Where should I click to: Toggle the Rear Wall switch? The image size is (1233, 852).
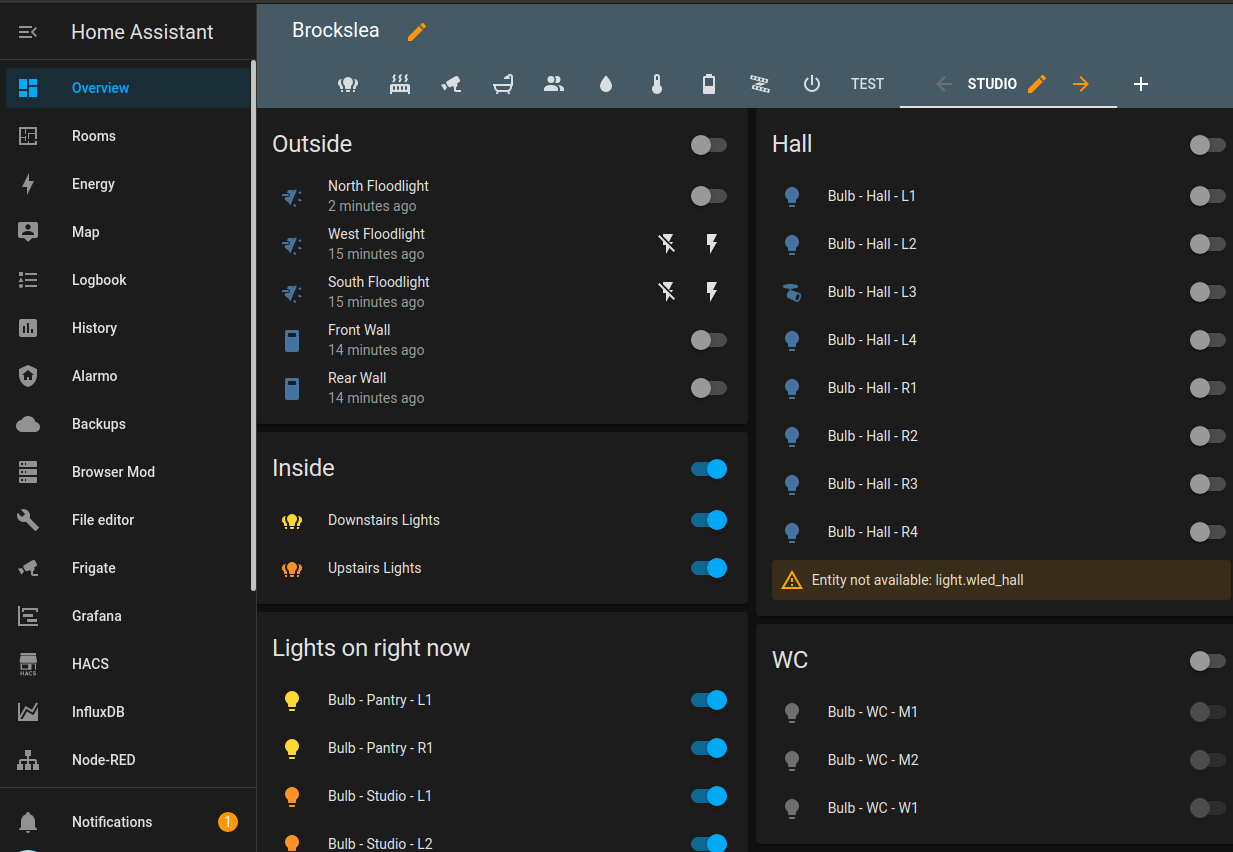tap(708, 388)
